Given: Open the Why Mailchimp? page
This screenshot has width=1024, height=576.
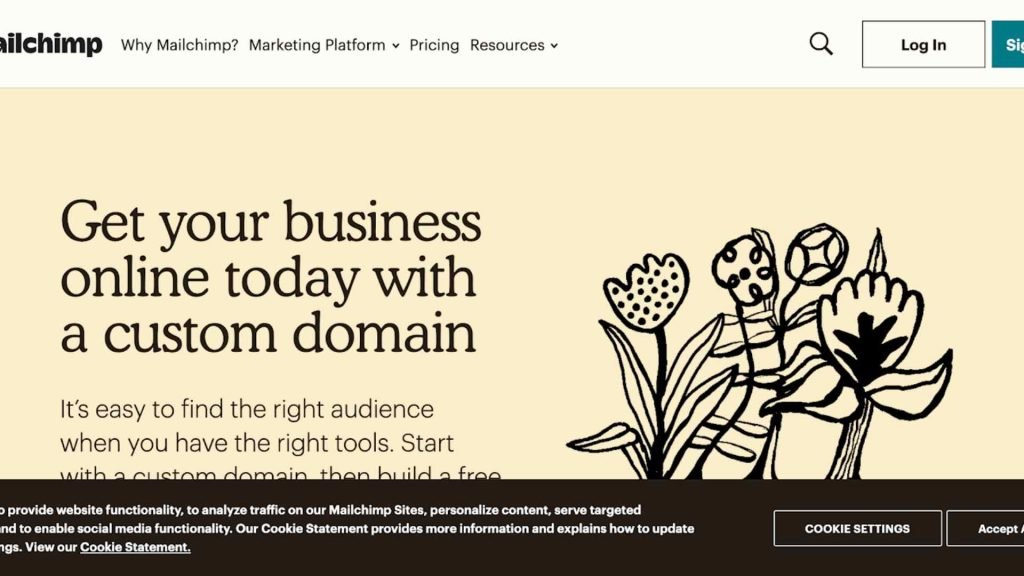Looking at the screenshot, I should [x=180, y=45].
